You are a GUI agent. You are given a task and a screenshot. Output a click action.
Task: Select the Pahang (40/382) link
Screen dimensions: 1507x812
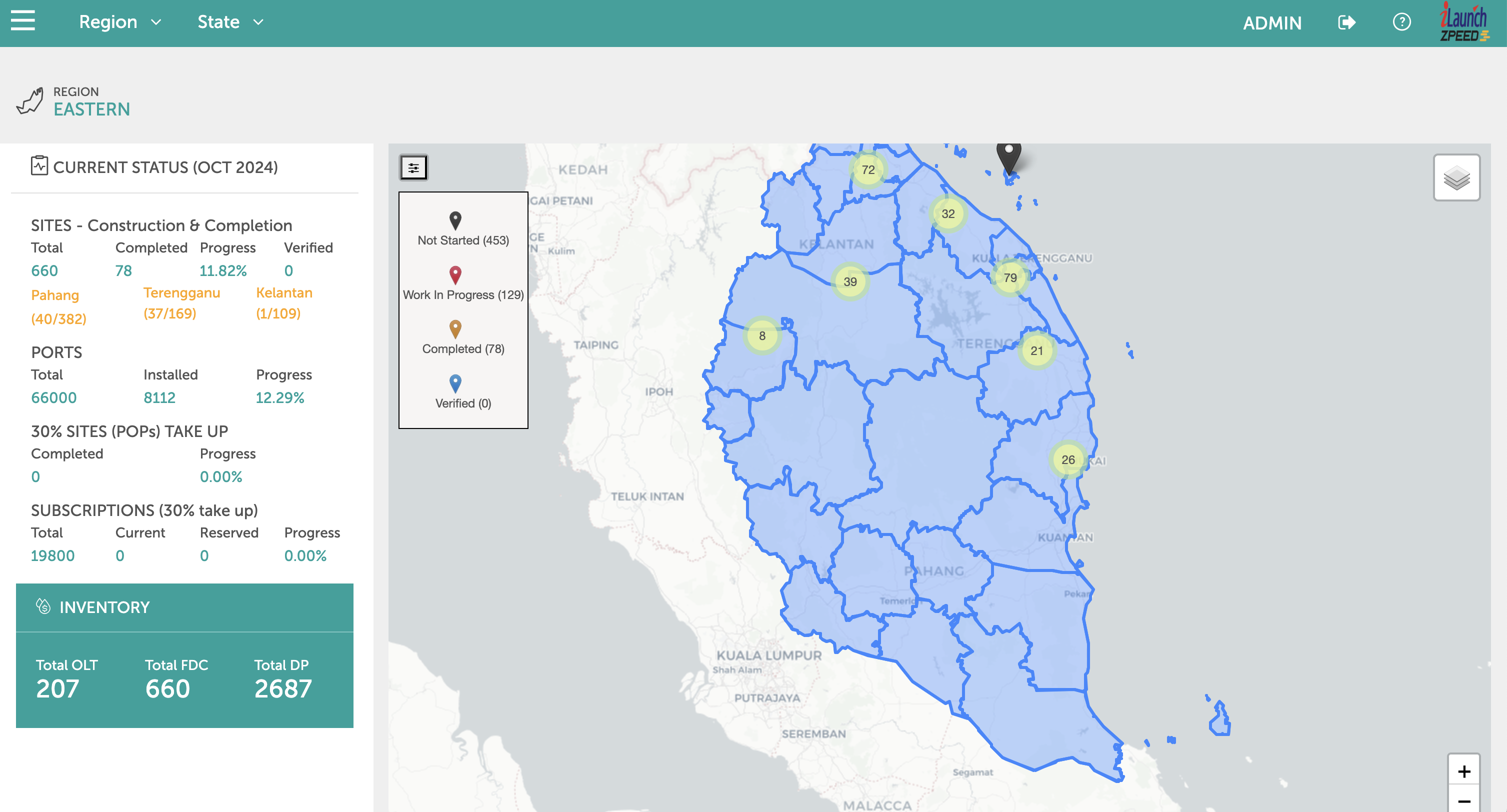click(x=58, y=306)
